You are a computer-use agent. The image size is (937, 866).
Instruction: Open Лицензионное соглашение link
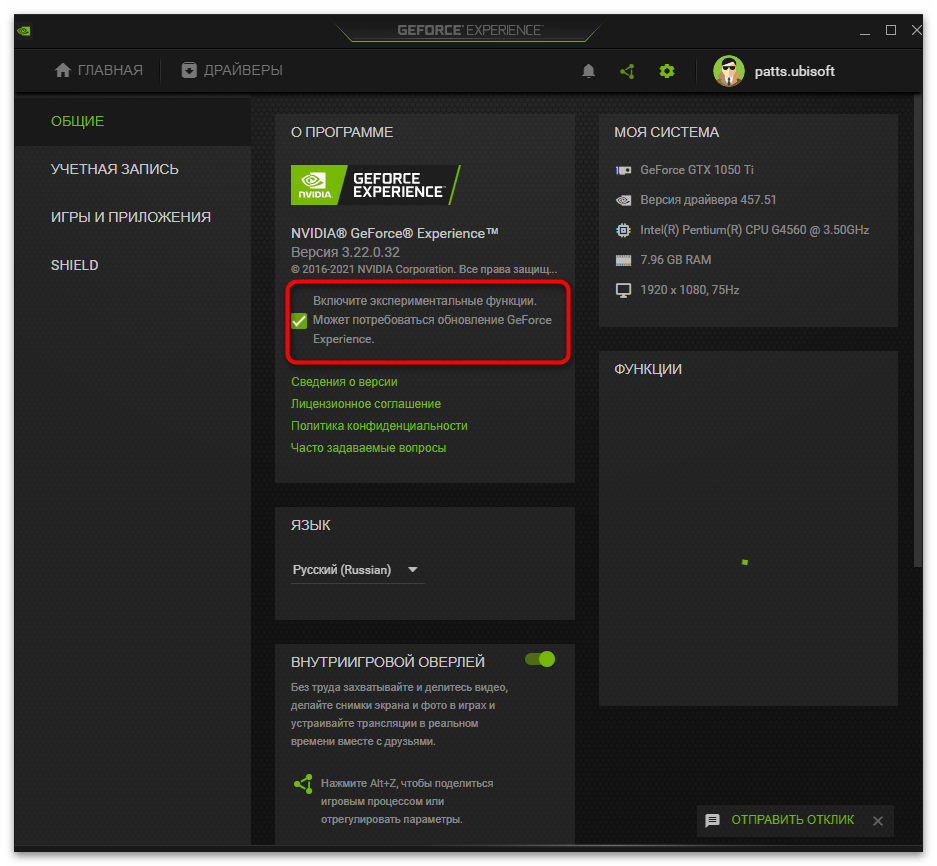pyautogui.click(x=366, y=404)
